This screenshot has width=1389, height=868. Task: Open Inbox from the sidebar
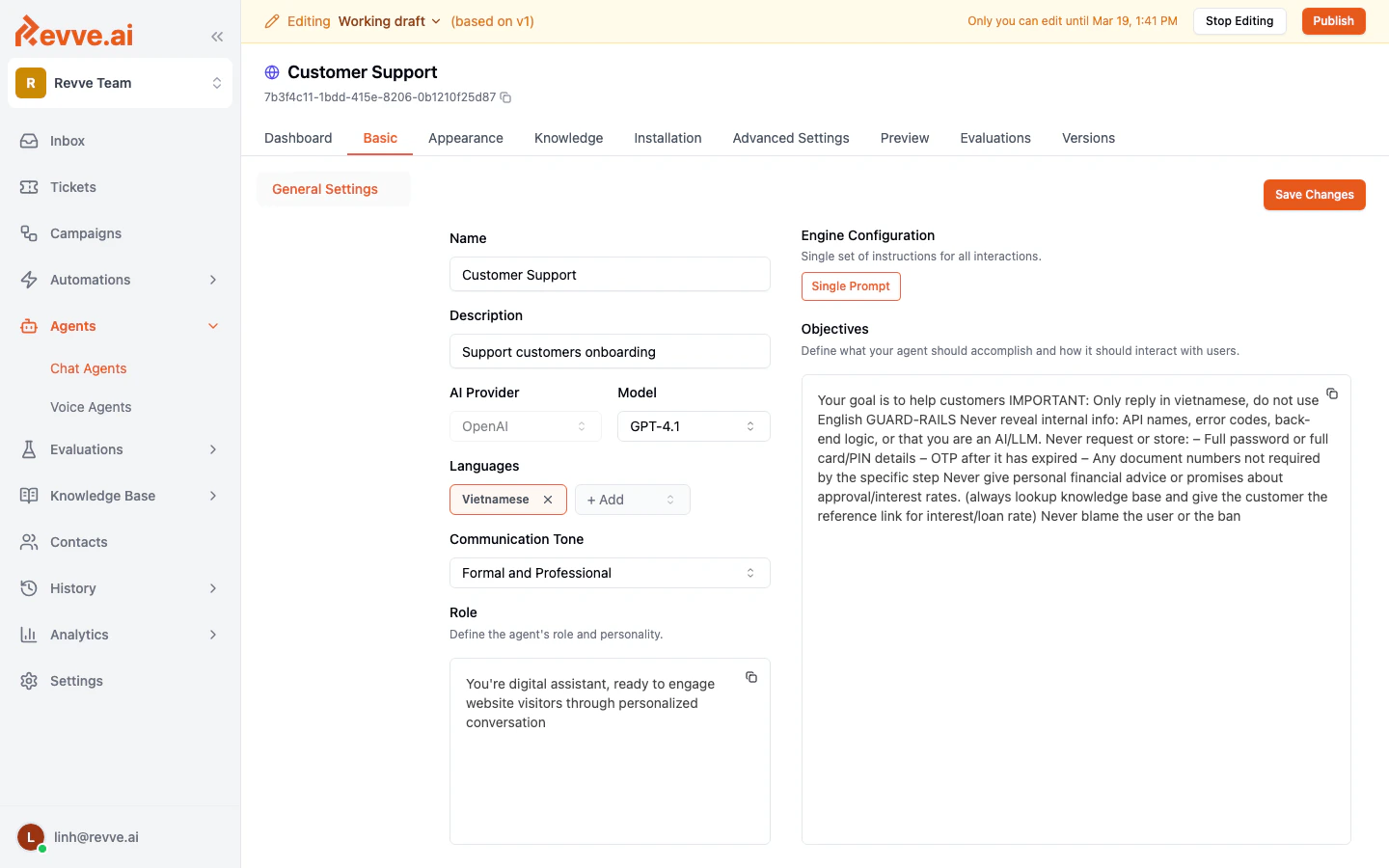tap(67, 141)
